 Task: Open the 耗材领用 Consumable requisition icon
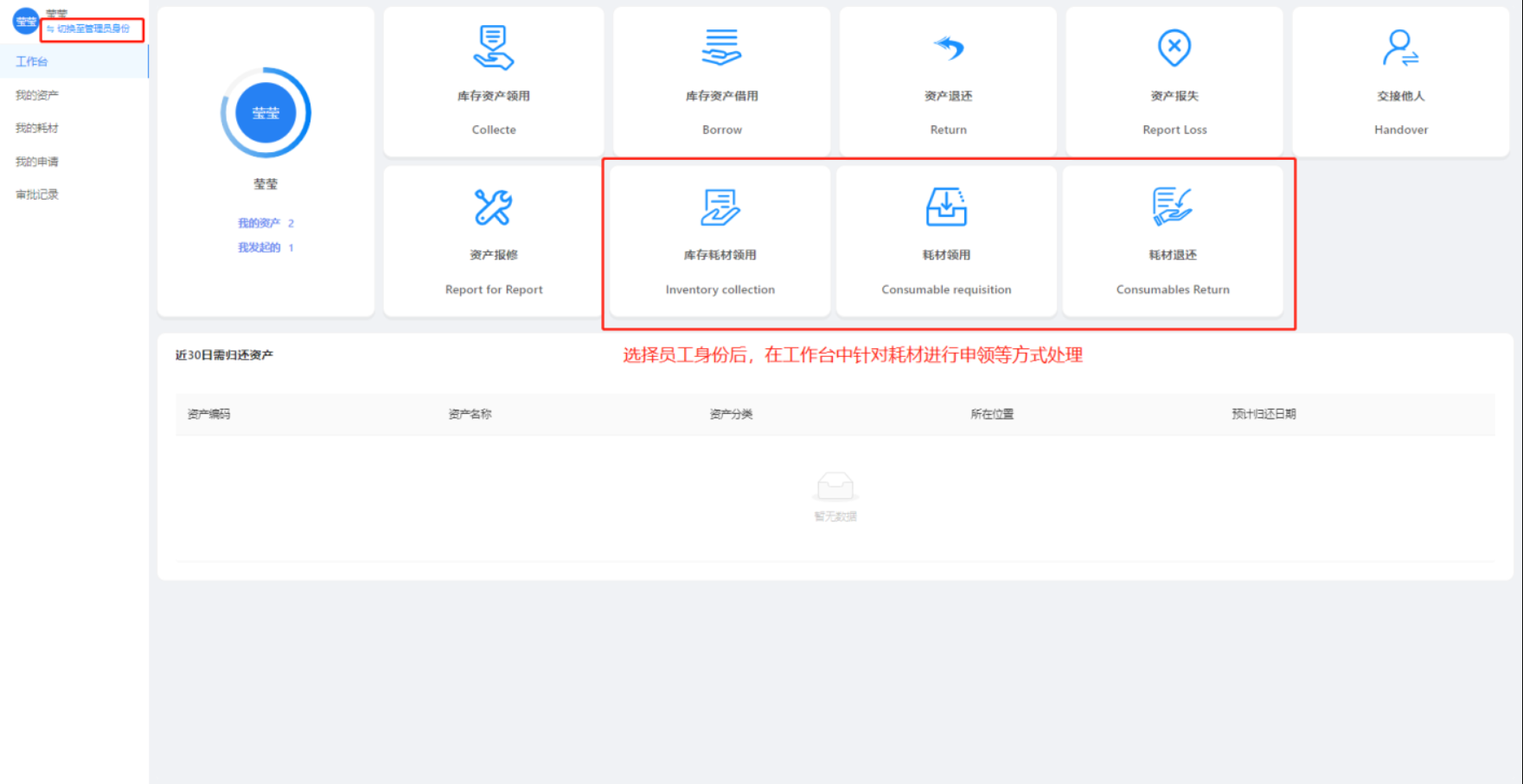pos(946,207)
